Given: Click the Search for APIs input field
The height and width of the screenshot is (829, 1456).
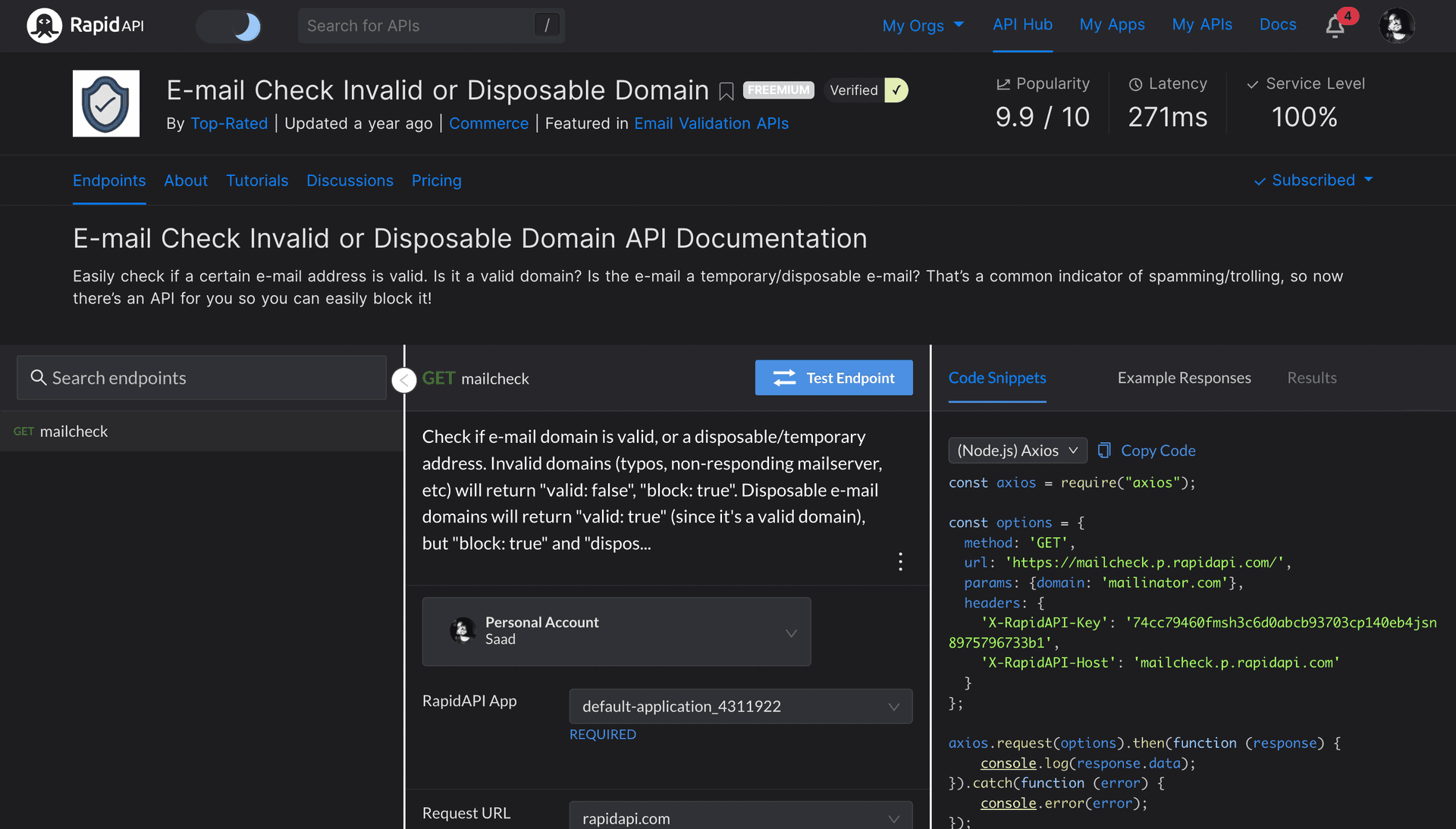Looking at the screenshot, I should point(431,25).
